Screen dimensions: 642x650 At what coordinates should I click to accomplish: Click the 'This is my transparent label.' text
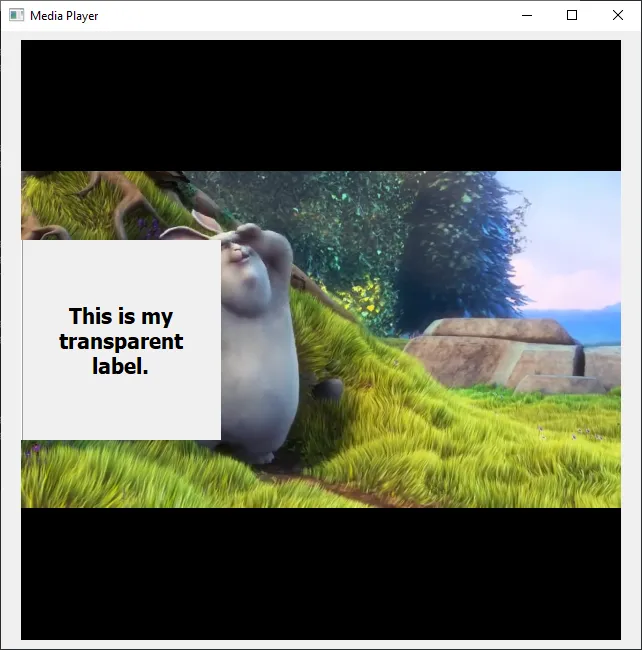121,341
